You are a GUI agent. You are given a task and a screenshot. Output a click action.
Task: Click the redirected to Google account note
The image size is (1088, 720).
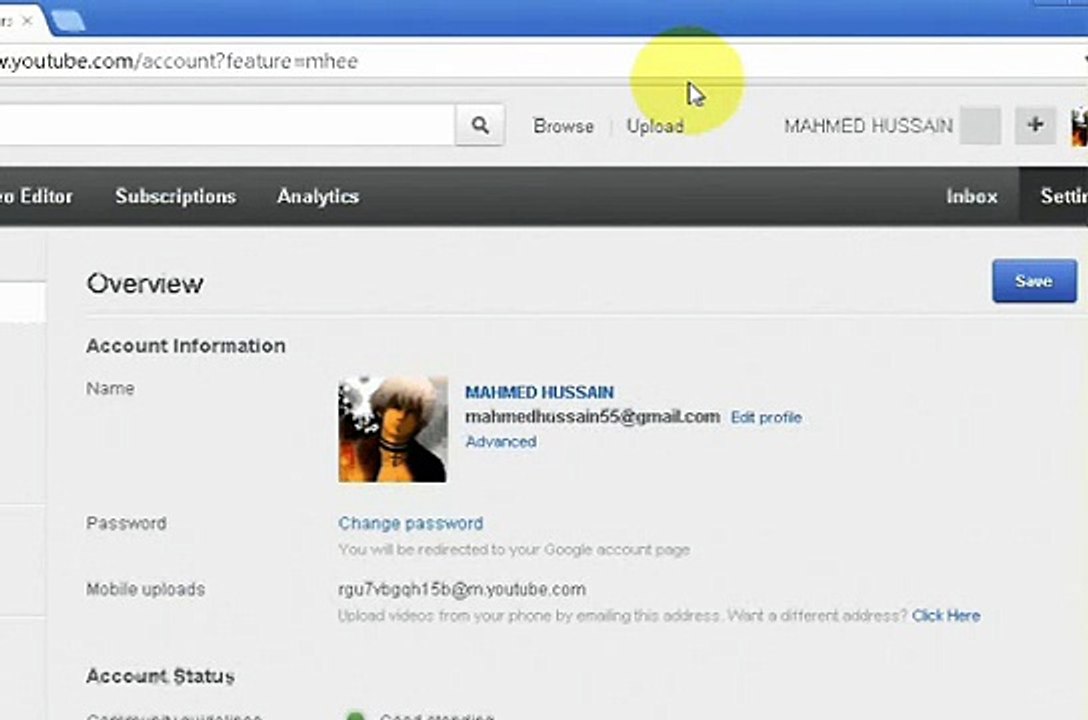tap(513, 550)
